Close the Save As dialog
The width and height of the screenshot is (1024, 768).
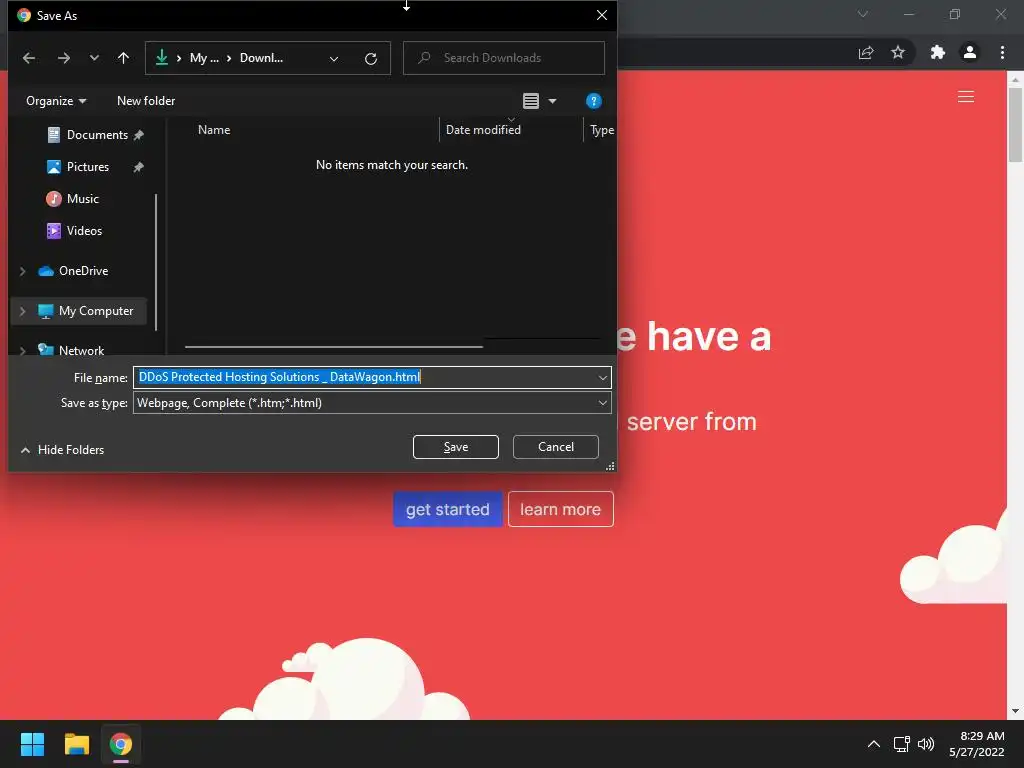601,15
